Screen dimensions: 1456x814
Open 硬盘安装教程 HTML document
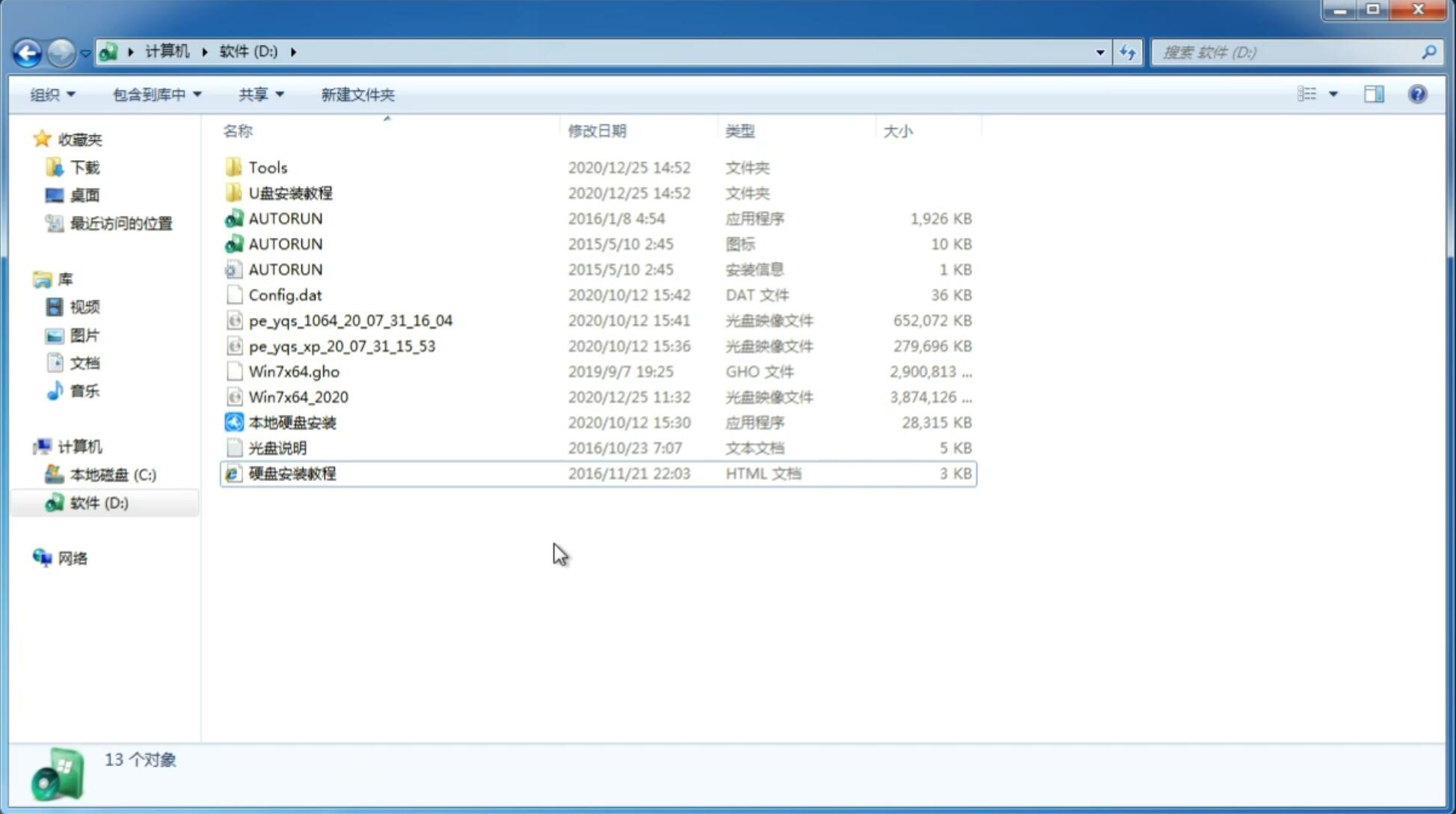(292, 473)
